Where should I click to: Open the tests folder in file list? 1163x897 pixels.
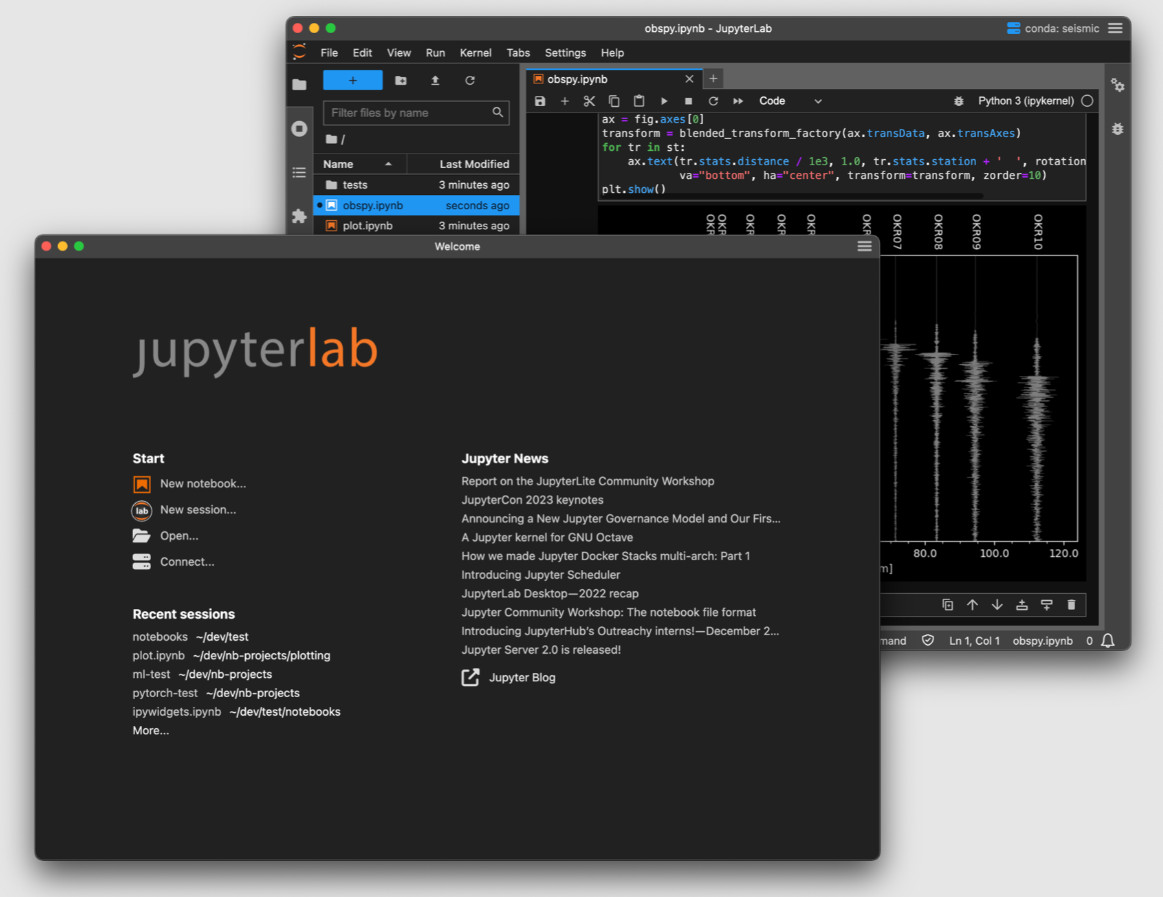point(416,185)
